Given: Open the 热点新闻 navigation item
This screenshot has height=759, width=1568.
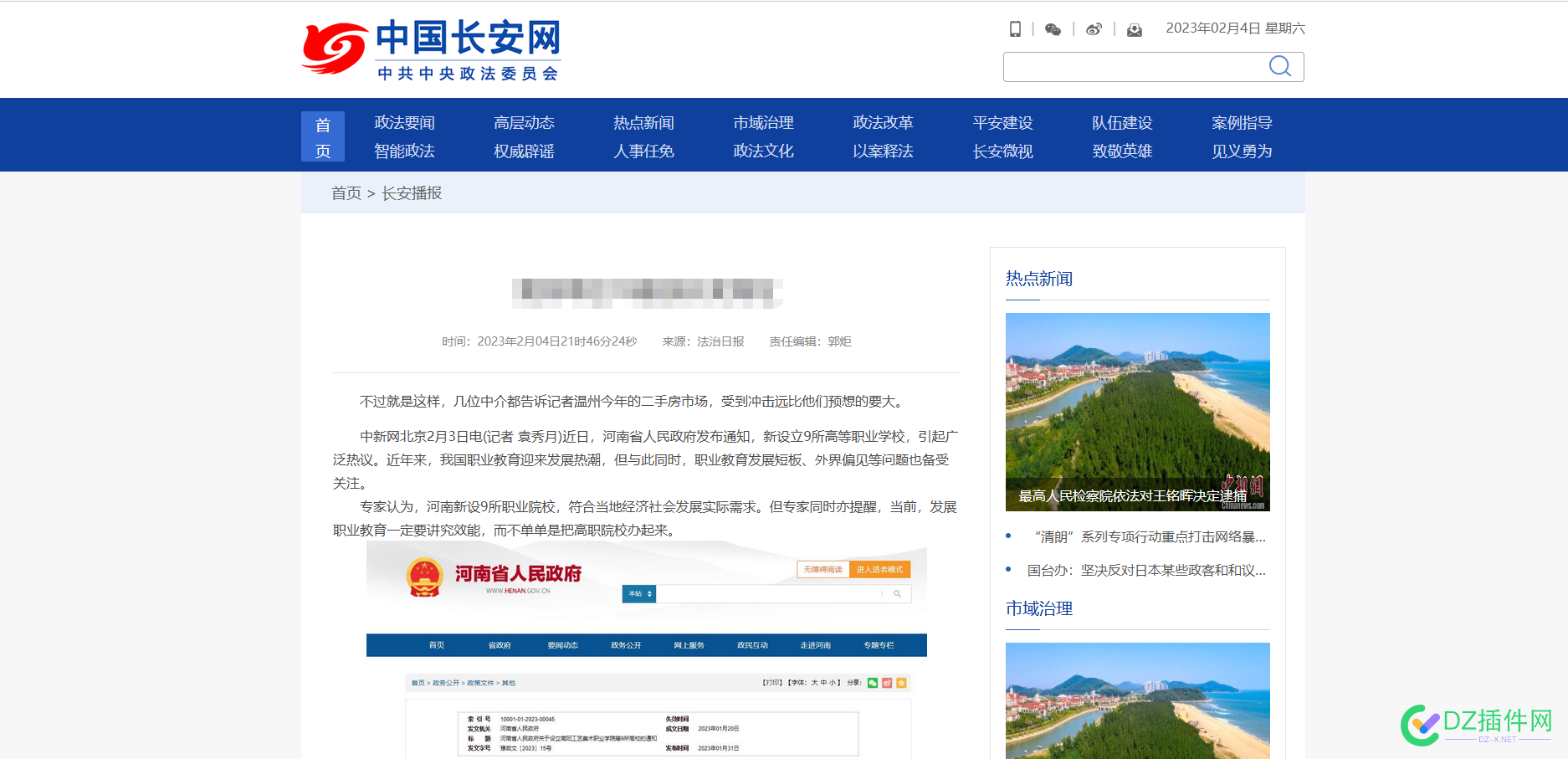Looking at the screenshot, I should click(x=644, y=123).
